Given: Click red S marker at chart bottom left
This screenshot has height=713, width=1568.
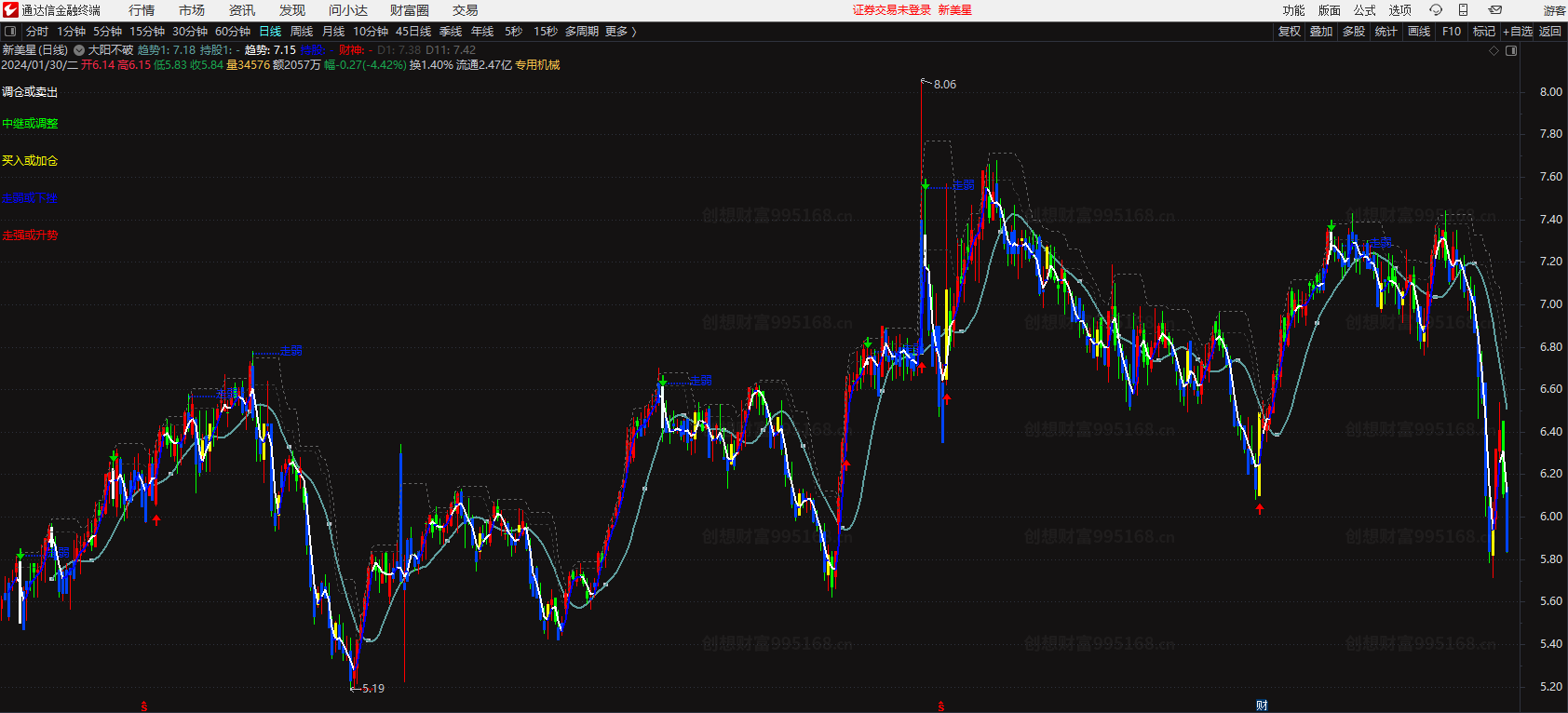Looking at the screenshot, I should 144,706.
